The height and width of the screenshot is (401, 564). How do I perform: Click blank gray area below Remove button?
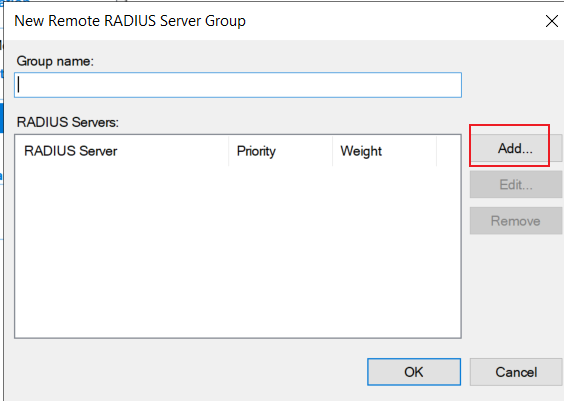coord(515,295)
